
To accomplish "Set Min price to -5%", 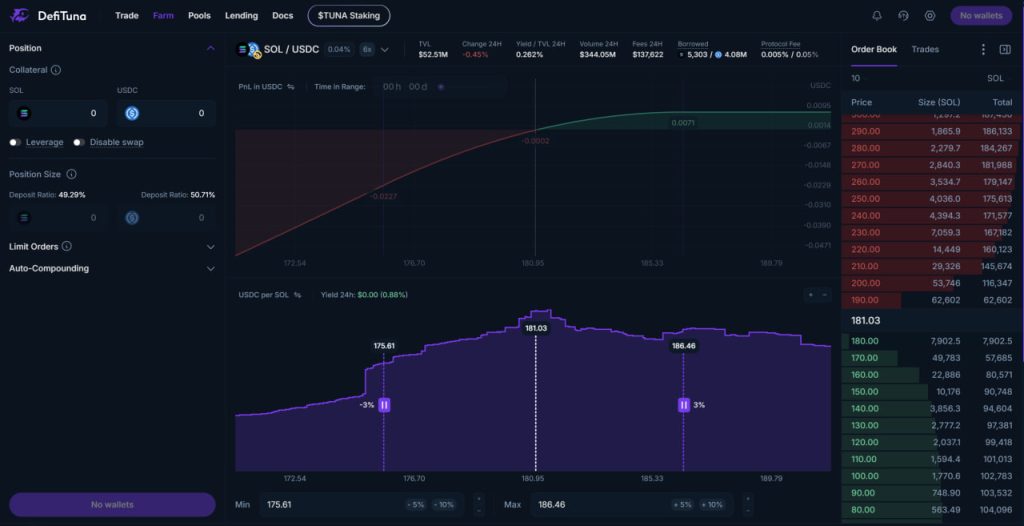I will tap(416, 505).
